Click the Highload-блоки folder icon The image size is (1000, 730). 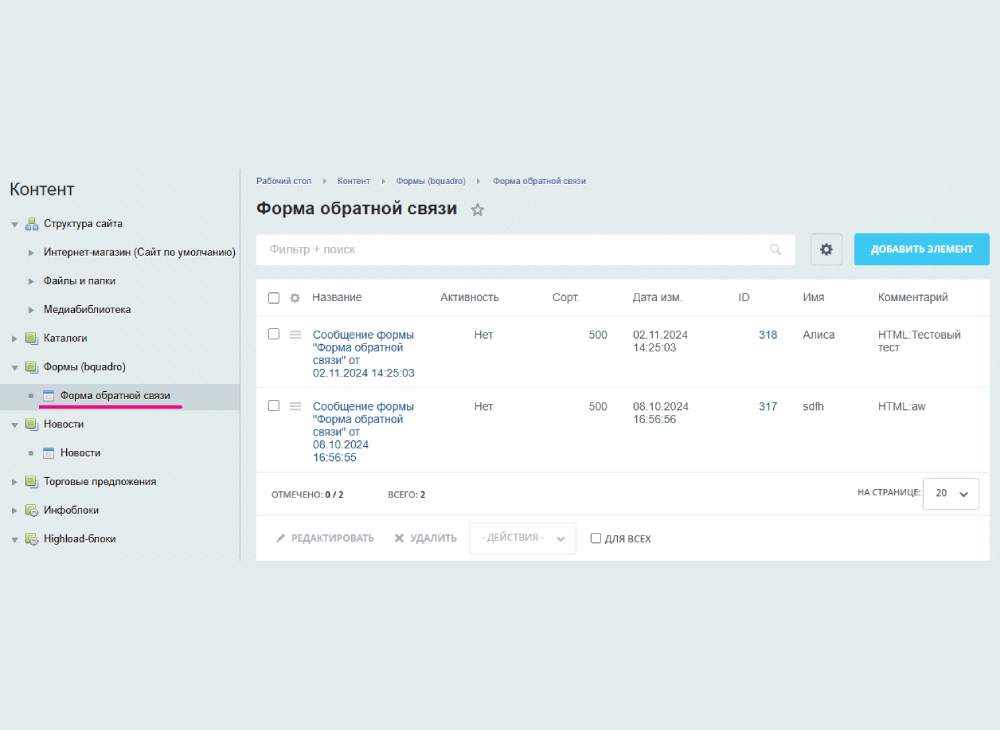tap(31, 539)
